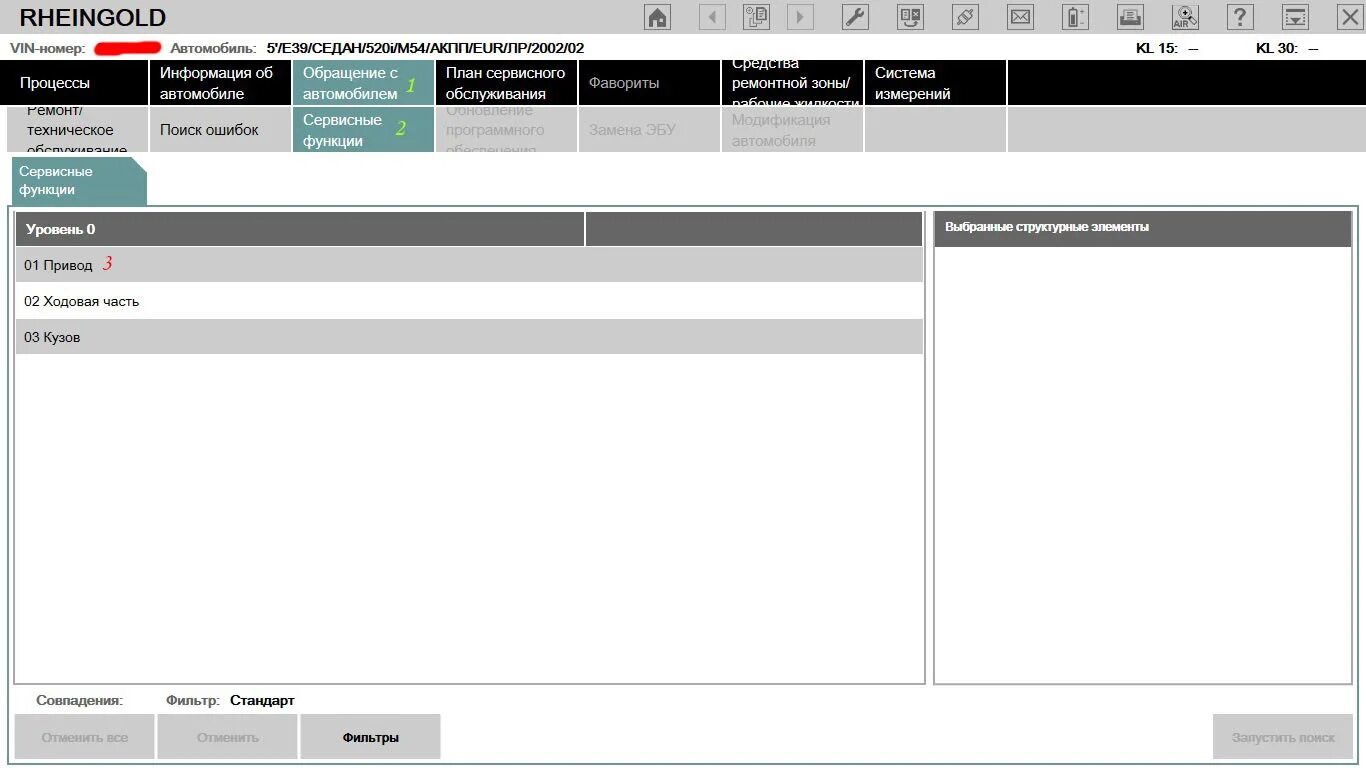Go to the home screen icon
Image resolution: width=1366 pixels, height=768 pixels.
pyautogui.click(x=657, y=17)
